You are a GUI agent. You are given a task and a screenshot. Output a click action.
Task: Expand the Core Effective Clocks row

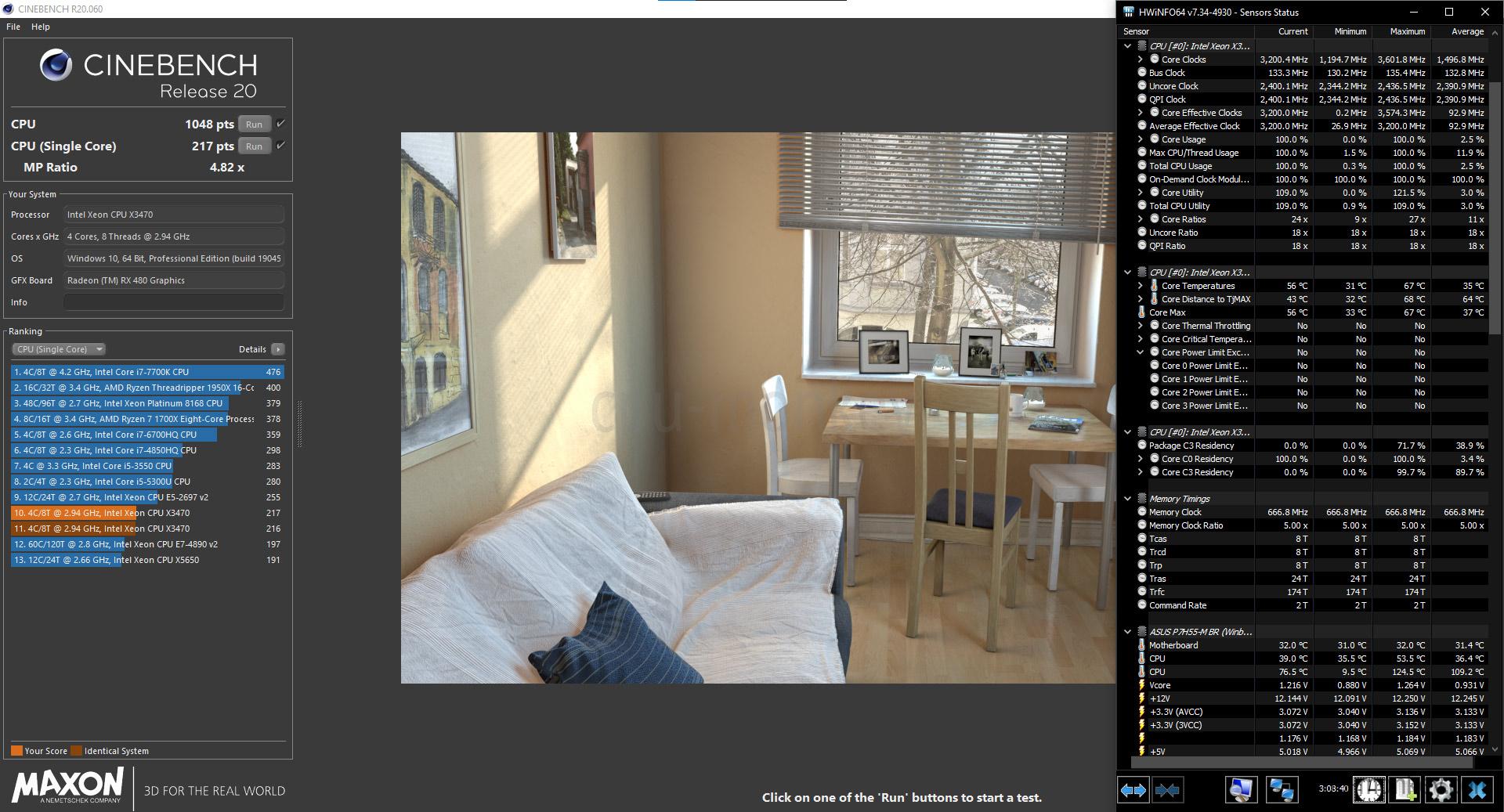1141,113
